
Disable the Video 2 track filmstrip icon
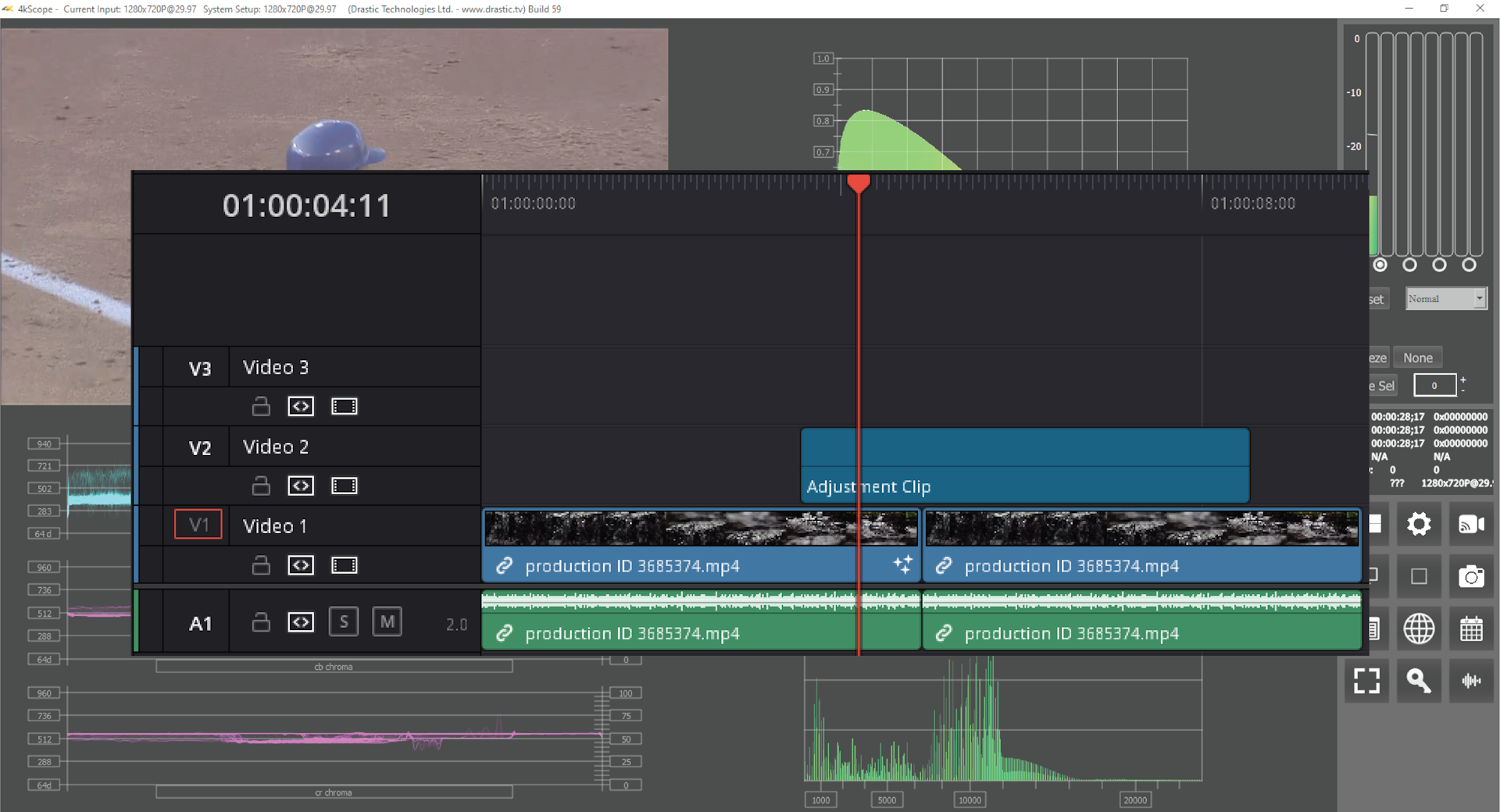click(345, 486)
